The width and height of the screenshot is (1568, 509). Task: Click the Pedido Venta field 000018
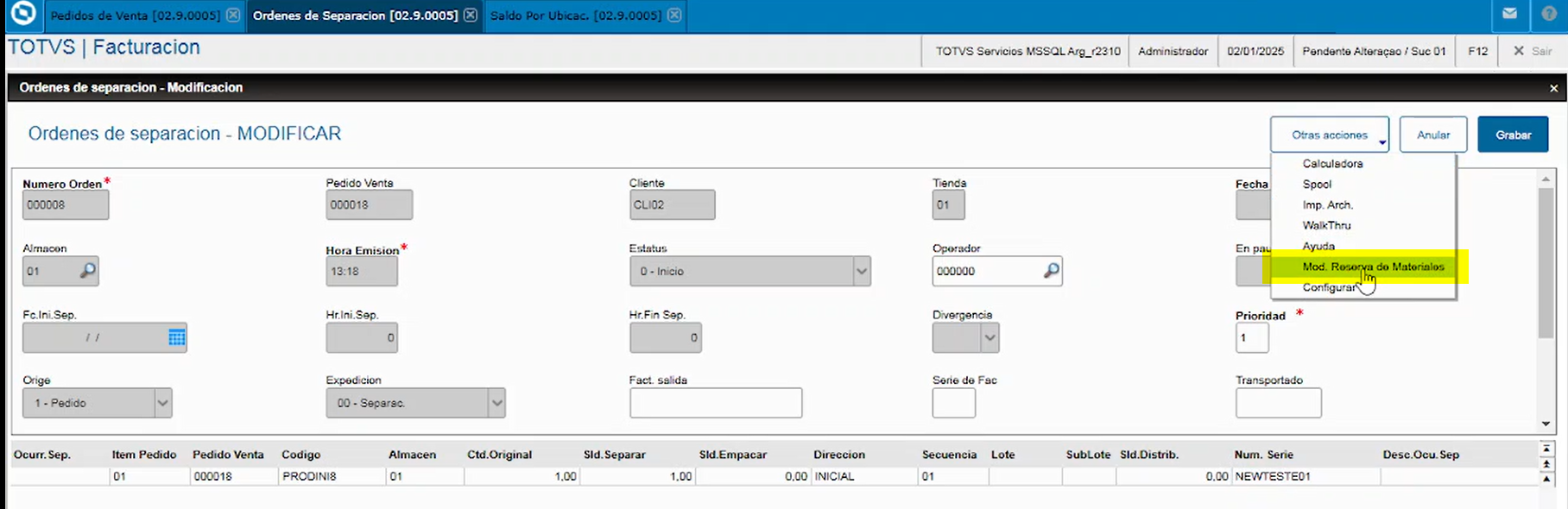[369, 204]
